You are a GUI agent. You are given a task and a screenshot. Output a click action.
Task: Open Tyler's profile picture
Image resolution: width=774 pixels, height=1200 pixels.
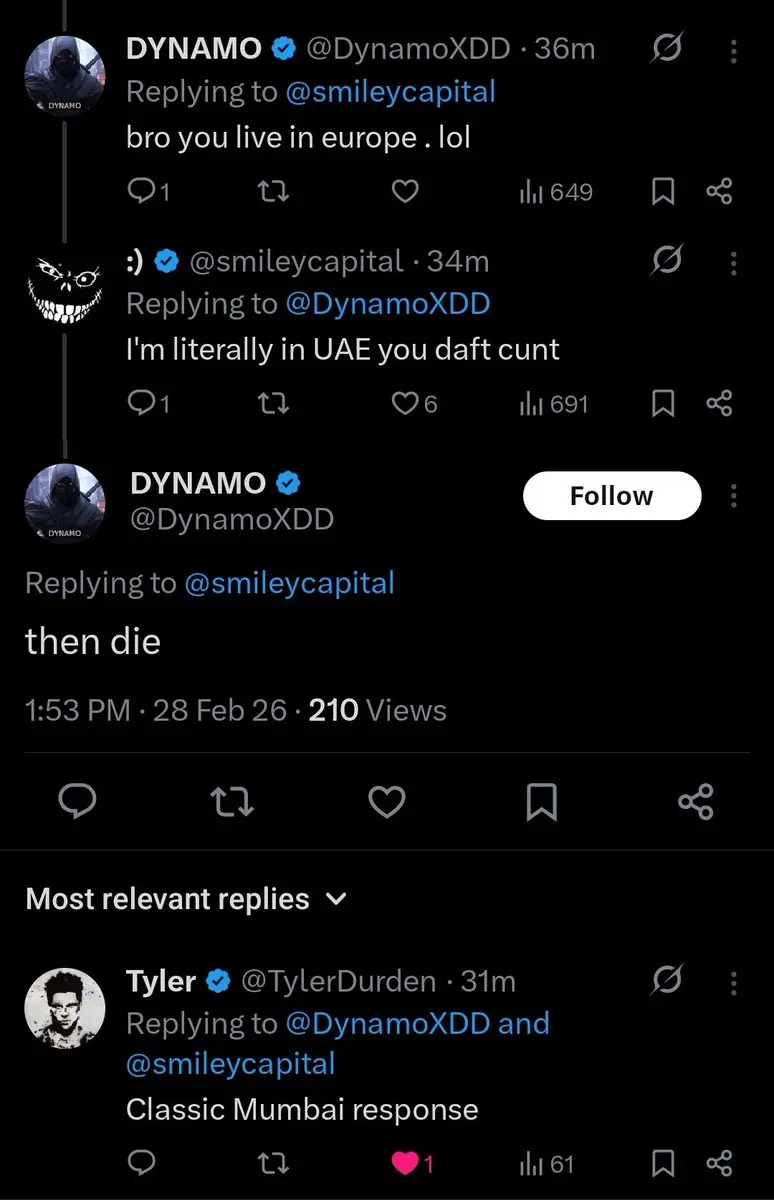pos(64,1008)
